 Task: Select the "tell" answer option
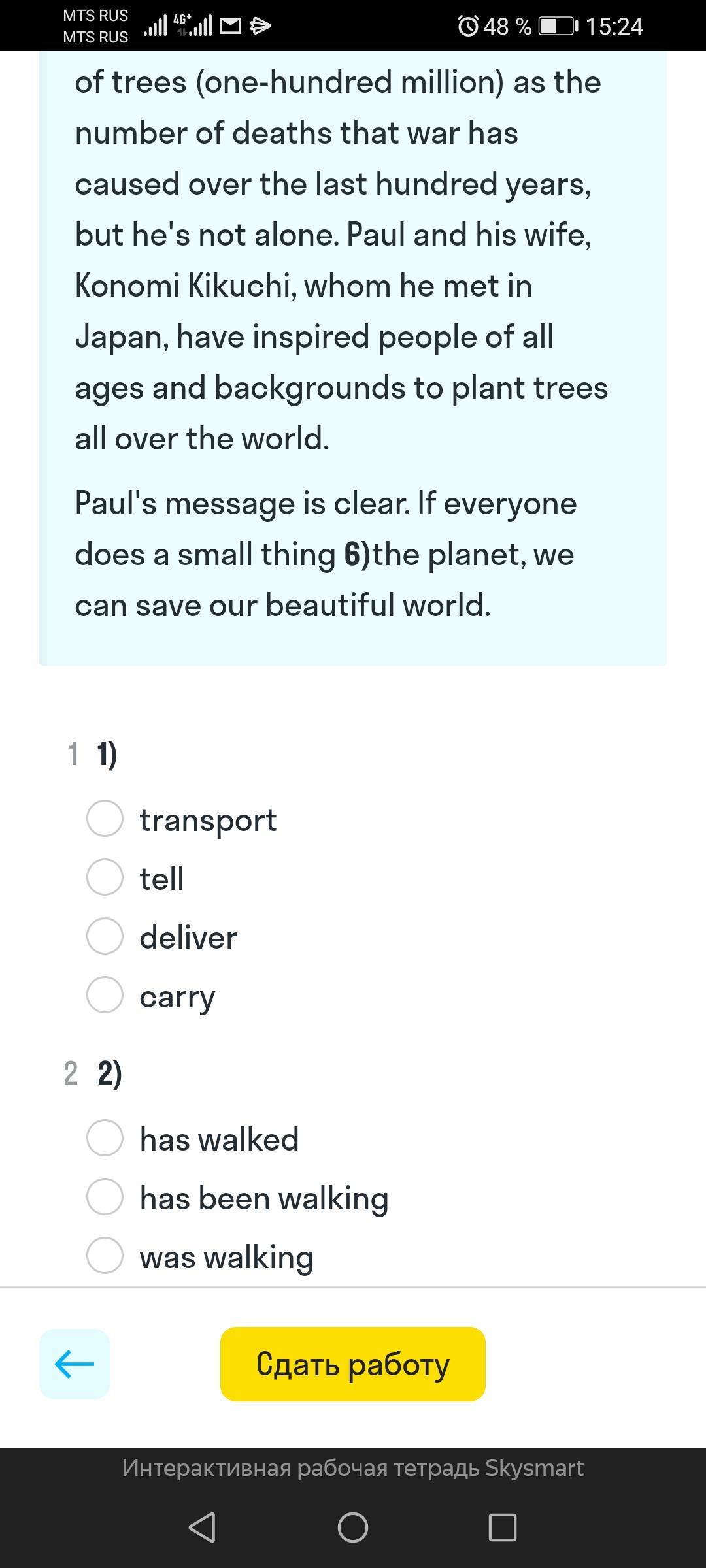[x=136, y=878]
